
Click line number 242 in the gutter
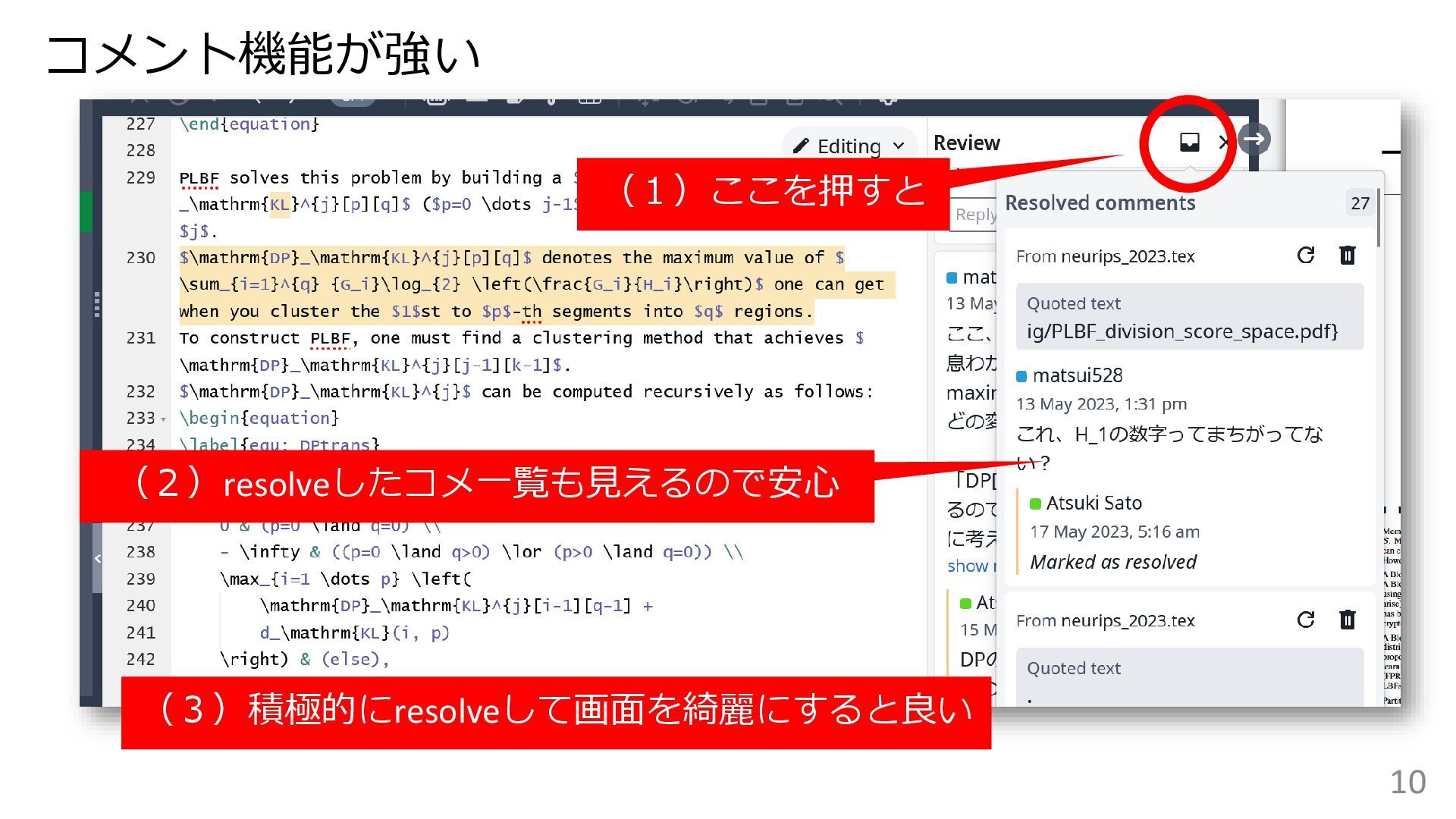(140, 660)
